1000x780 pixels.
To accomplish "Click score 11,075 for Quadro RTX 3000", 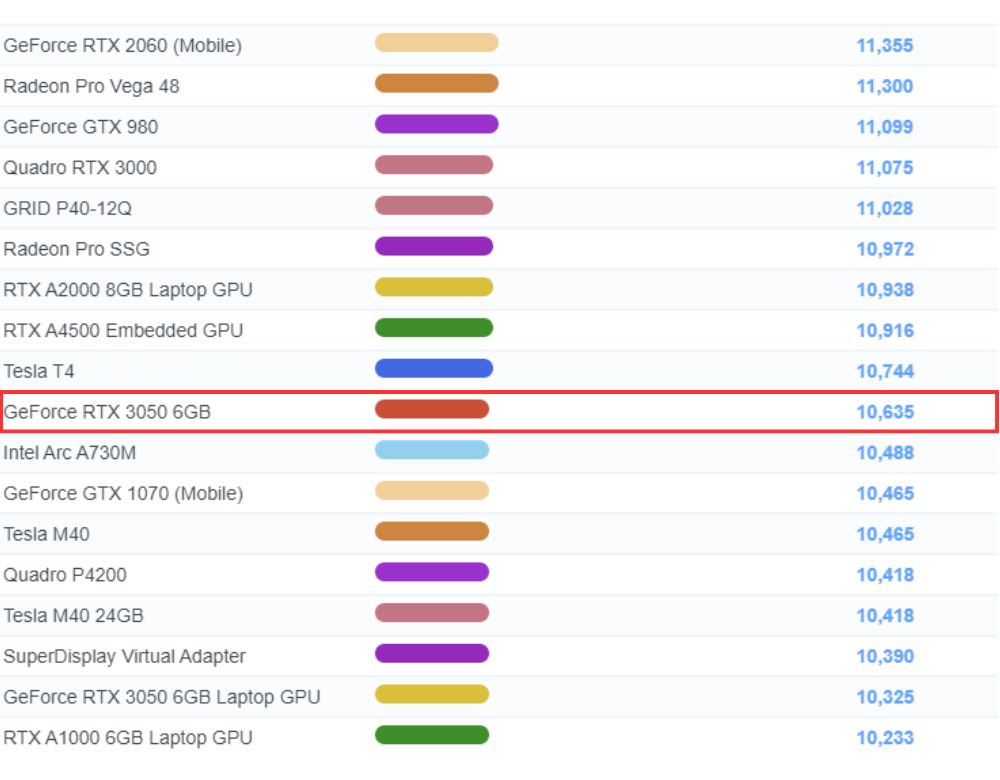I will pos(885,168).
